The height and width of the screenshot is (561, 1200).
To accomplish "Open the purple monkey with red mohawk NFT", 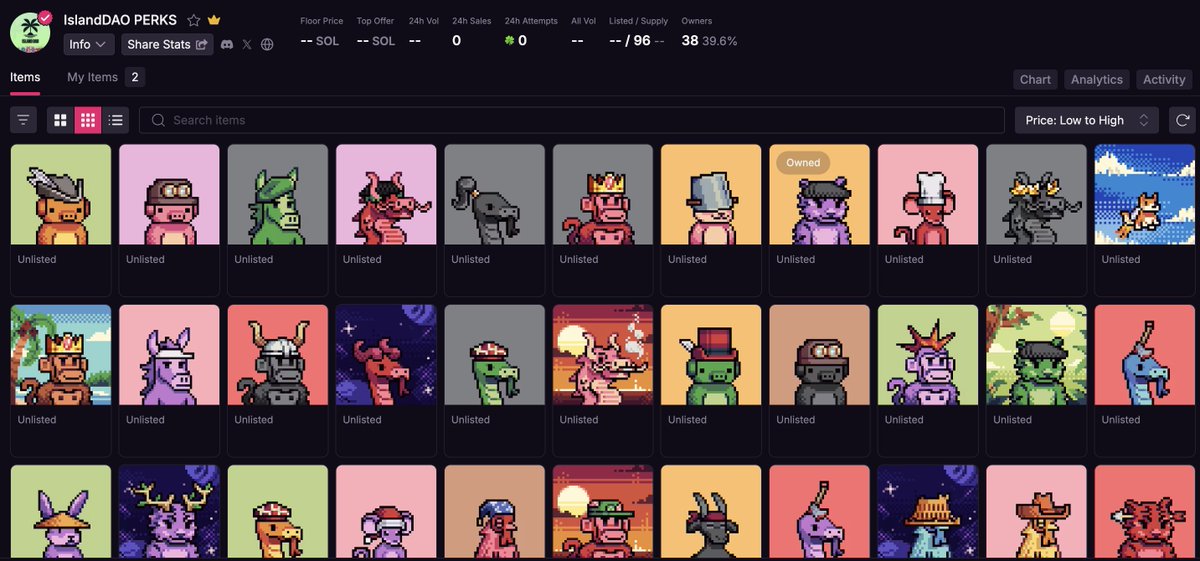I will [928, 355].
